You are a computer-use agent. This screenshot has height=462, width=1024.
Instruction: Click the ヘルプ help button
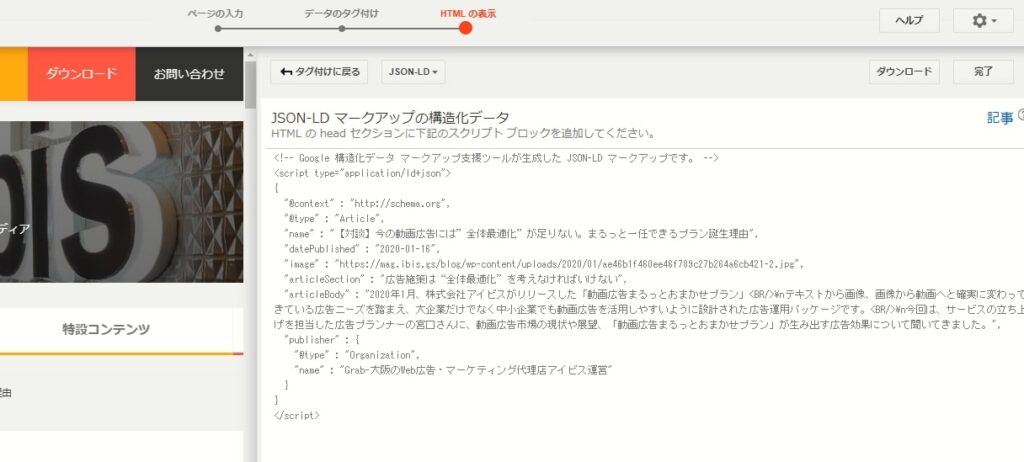pyautogui.click(x=909, y=21)
